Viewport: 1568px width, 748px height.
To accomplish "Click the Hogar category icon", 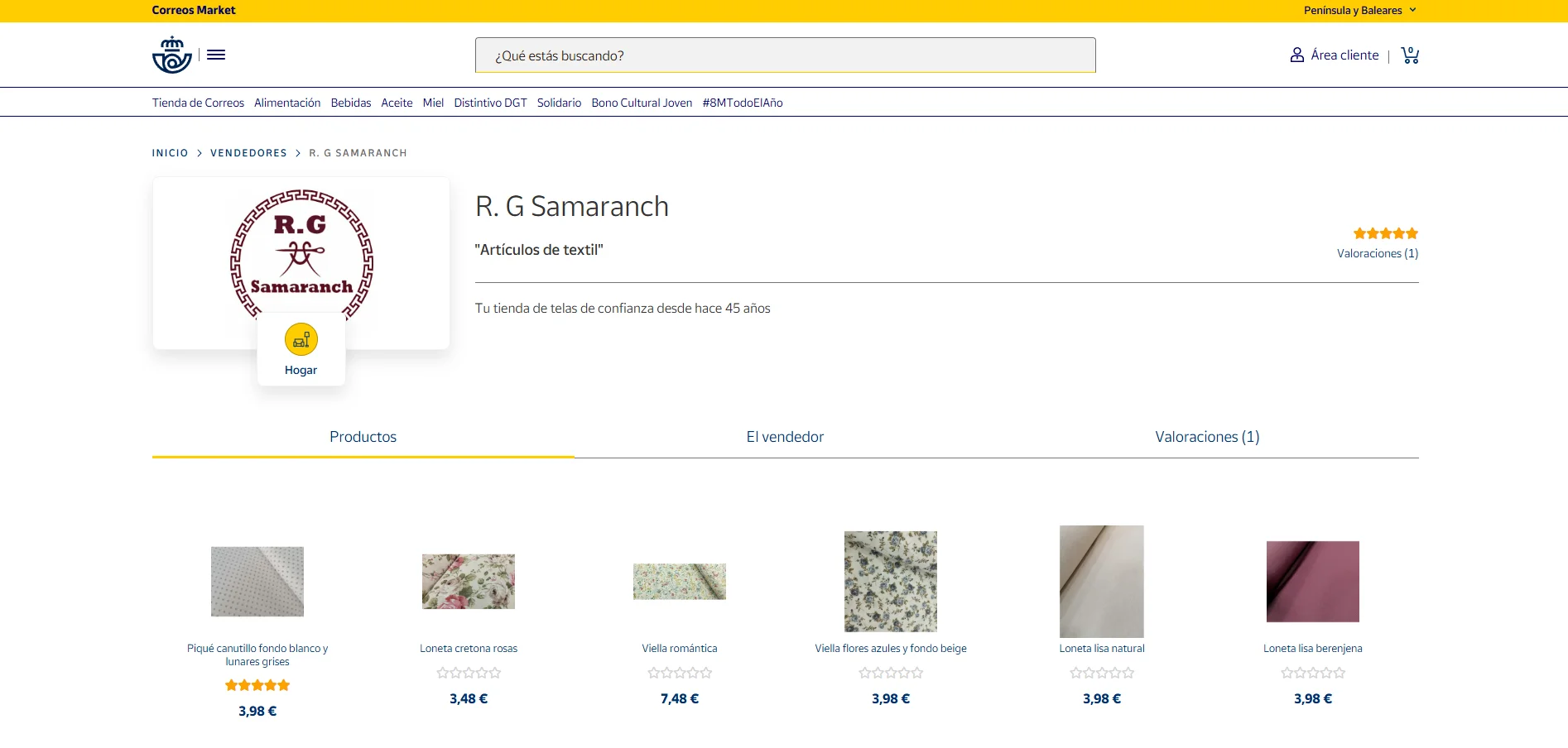I will (301, 339).
